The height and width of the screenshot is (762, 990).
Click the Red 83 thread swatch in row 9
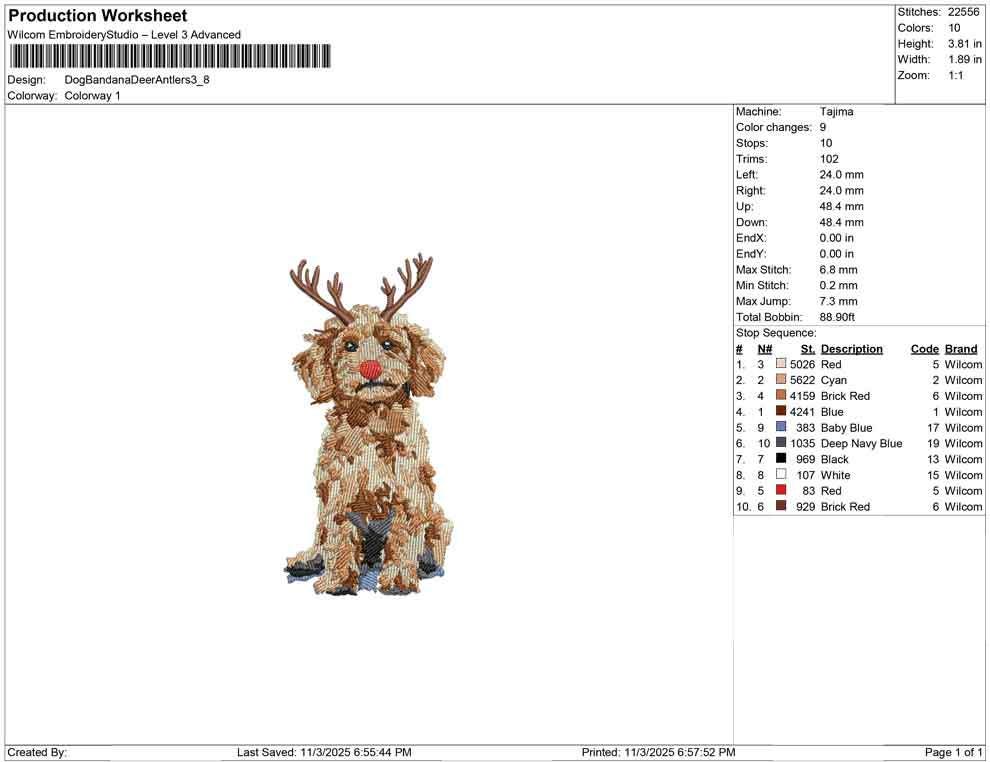point(781,490)
